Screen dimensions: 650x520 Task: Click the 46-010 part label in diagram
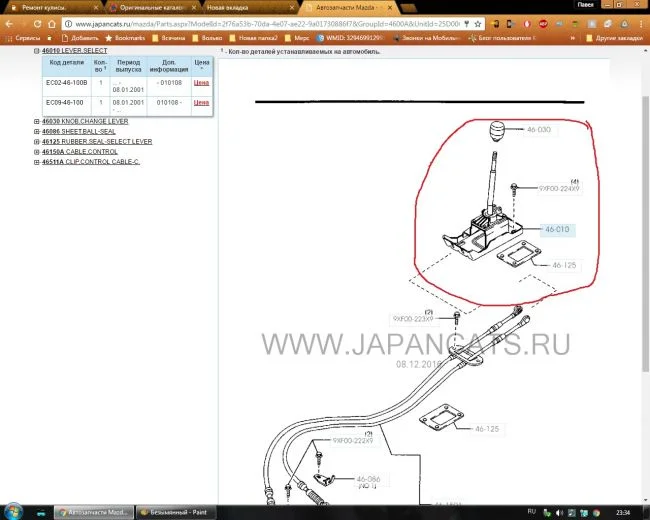tap(556, 229)
